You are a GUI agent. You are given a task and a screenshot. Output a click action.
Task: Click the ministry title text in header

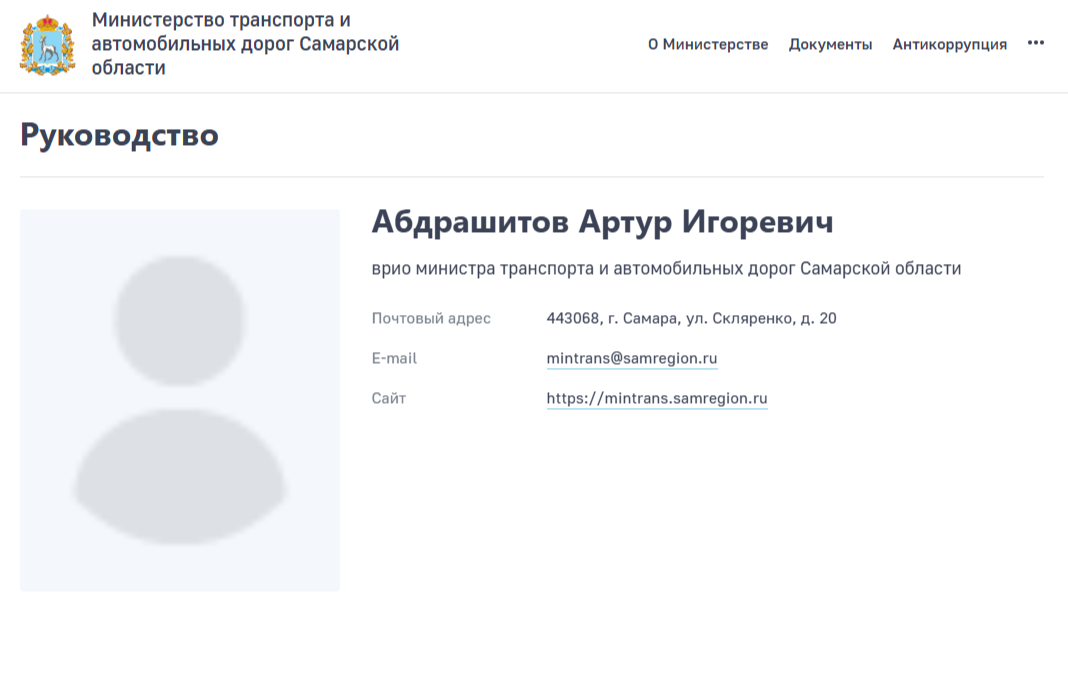pos(245,44)
